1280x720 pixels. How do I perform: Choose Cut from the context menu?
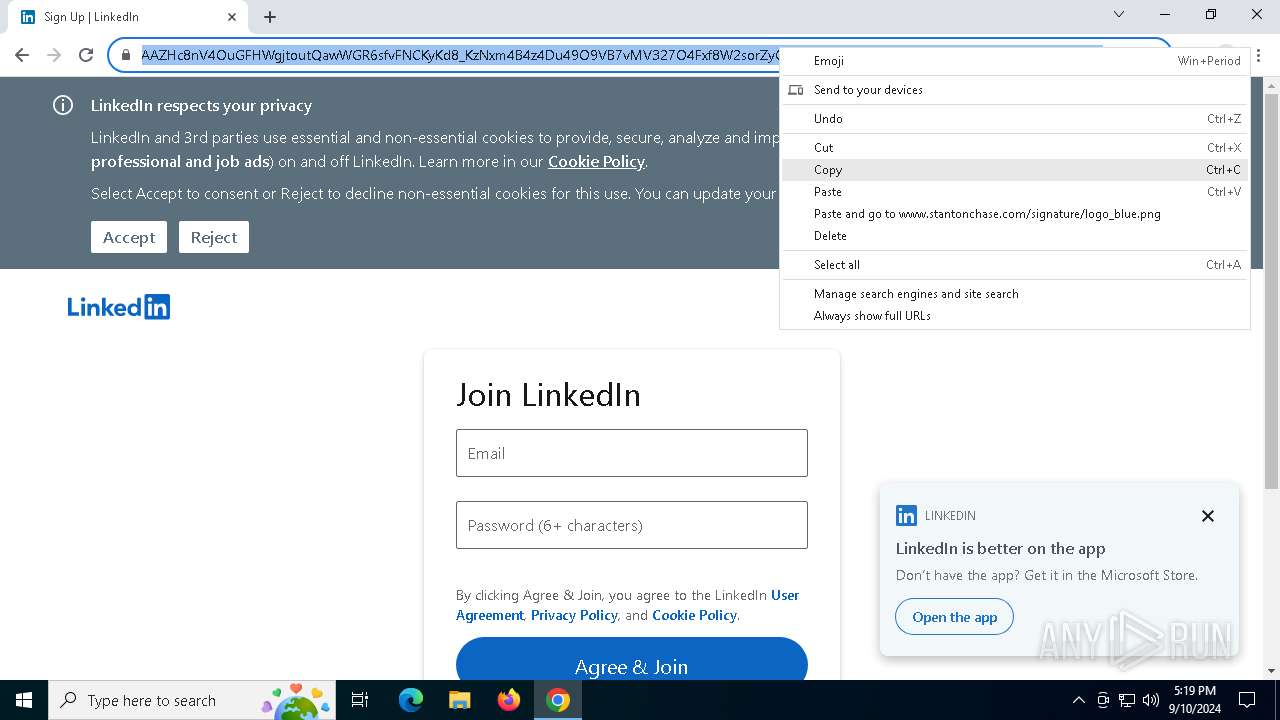1015,148
